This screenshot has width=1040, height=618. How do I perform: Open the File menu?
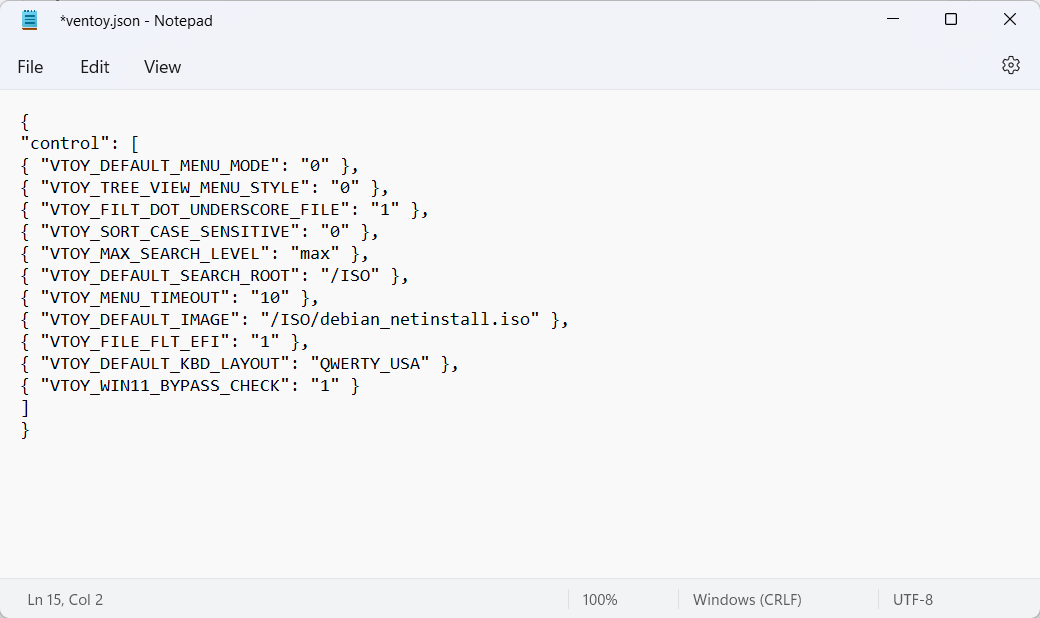pyautogui.click(x=30, y=67)
